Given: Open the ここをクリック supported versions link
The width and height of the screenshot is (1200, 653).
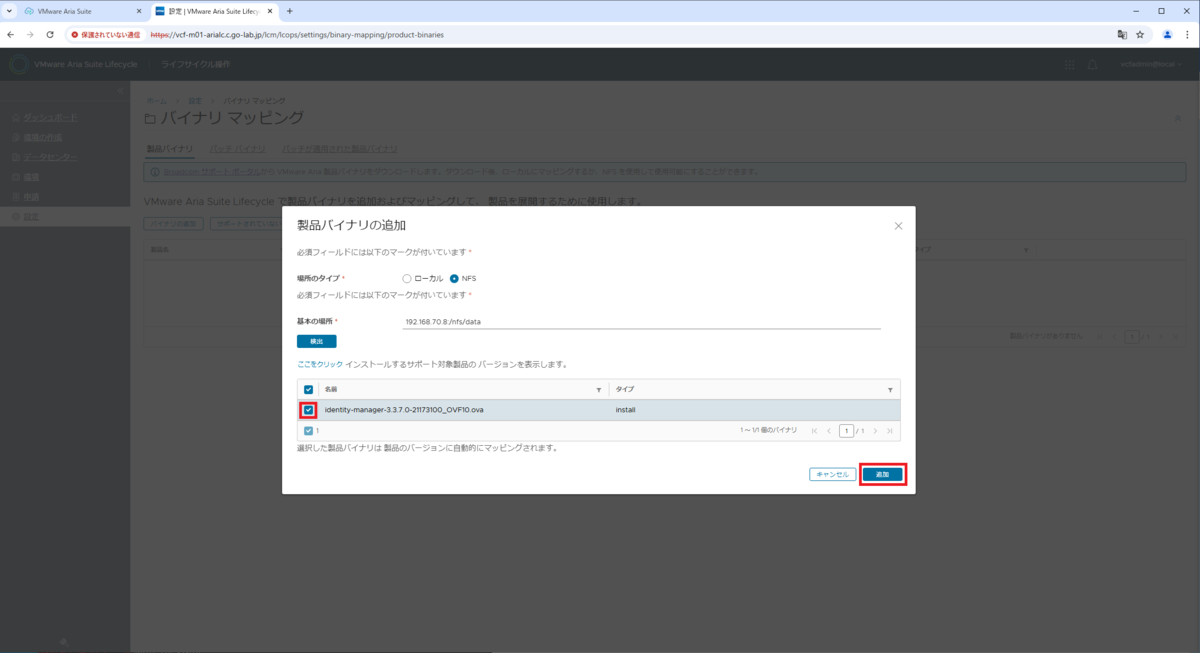Looking at the screenshot, I should [x=319, y=365].
